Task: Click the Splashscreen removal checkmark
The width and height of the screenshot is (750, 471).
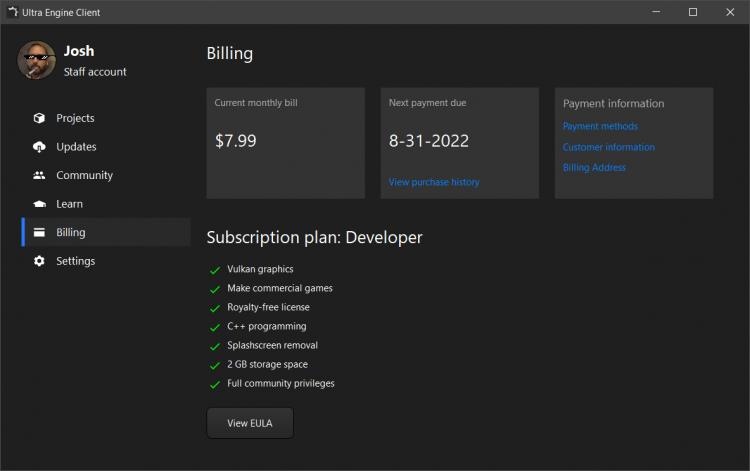Action: pyautogui.click(x=215, y=346)
